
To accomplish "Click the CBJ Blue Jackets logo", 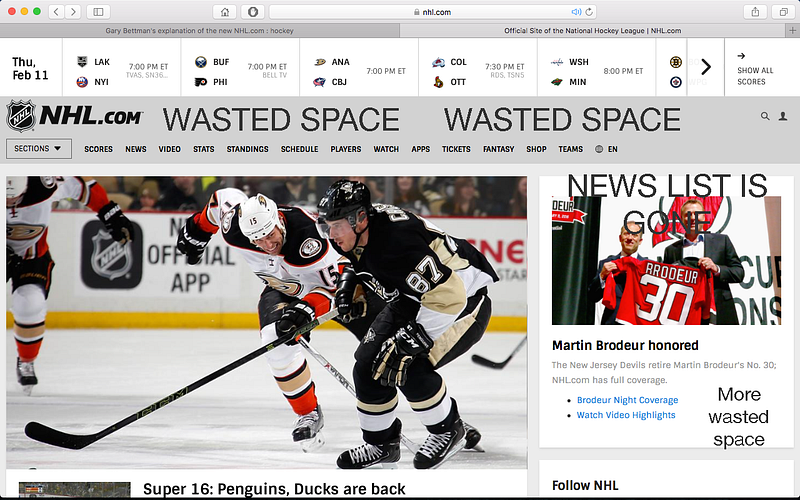I will click(x=320, y=82).
